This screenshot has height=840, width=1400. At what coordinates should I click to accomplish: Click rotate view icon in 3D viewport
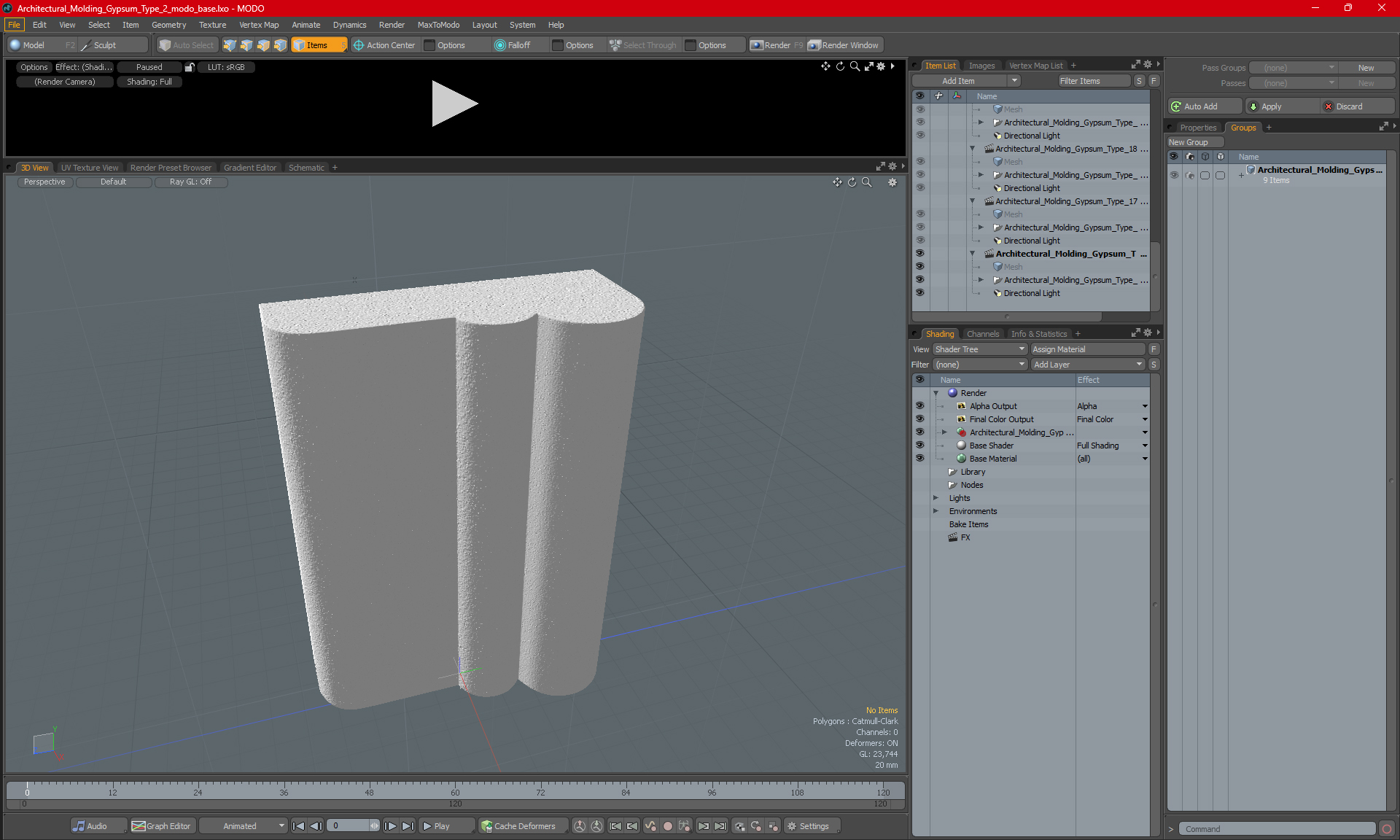tap(852, 182)
